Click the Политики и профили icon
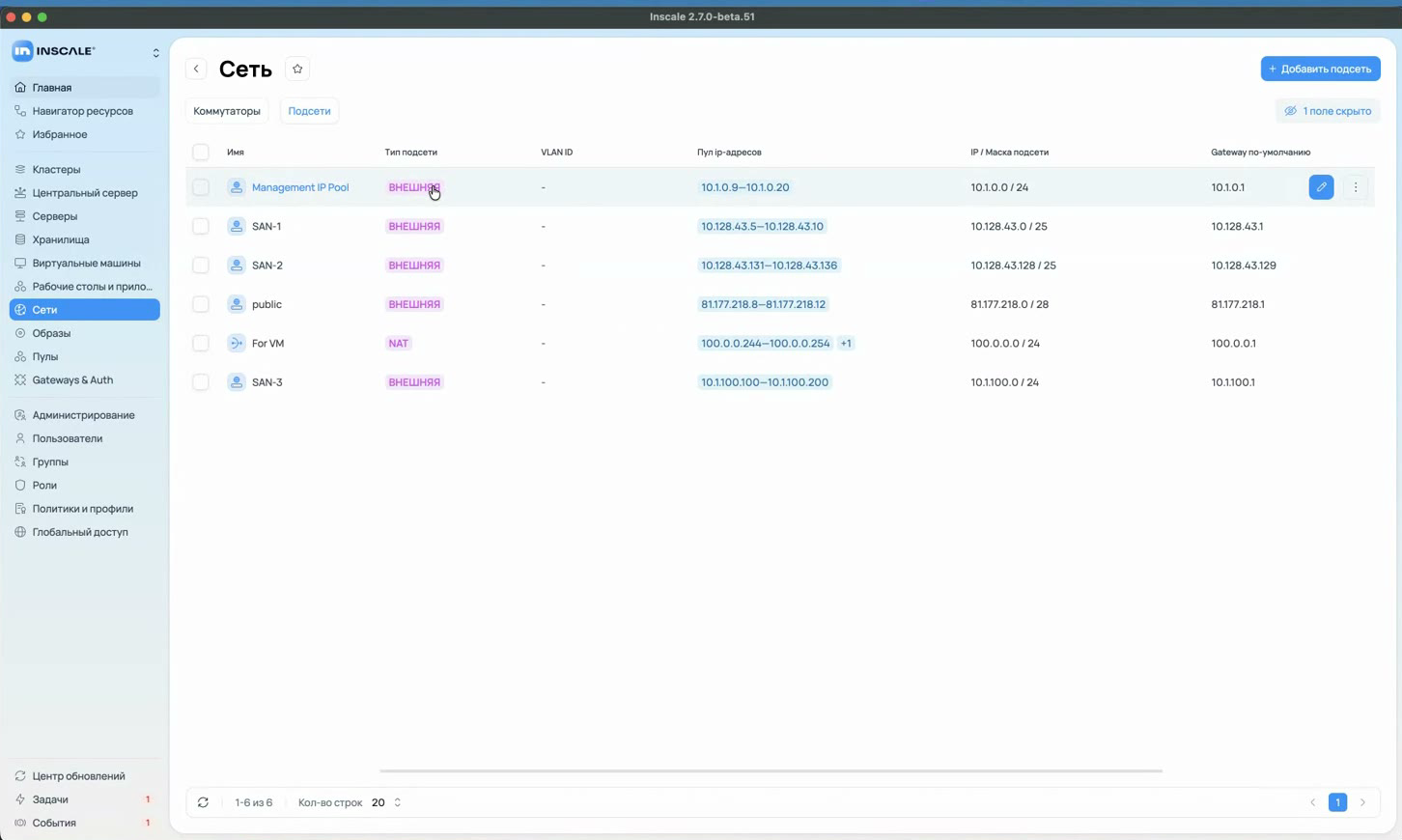 20,509
